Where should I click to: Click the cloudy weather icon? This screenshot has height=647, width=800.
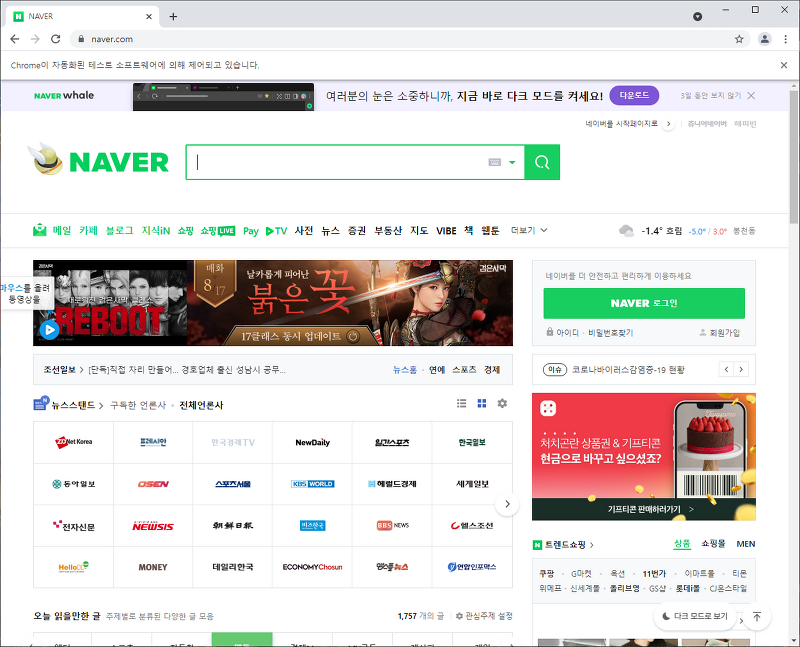[626, 231]
